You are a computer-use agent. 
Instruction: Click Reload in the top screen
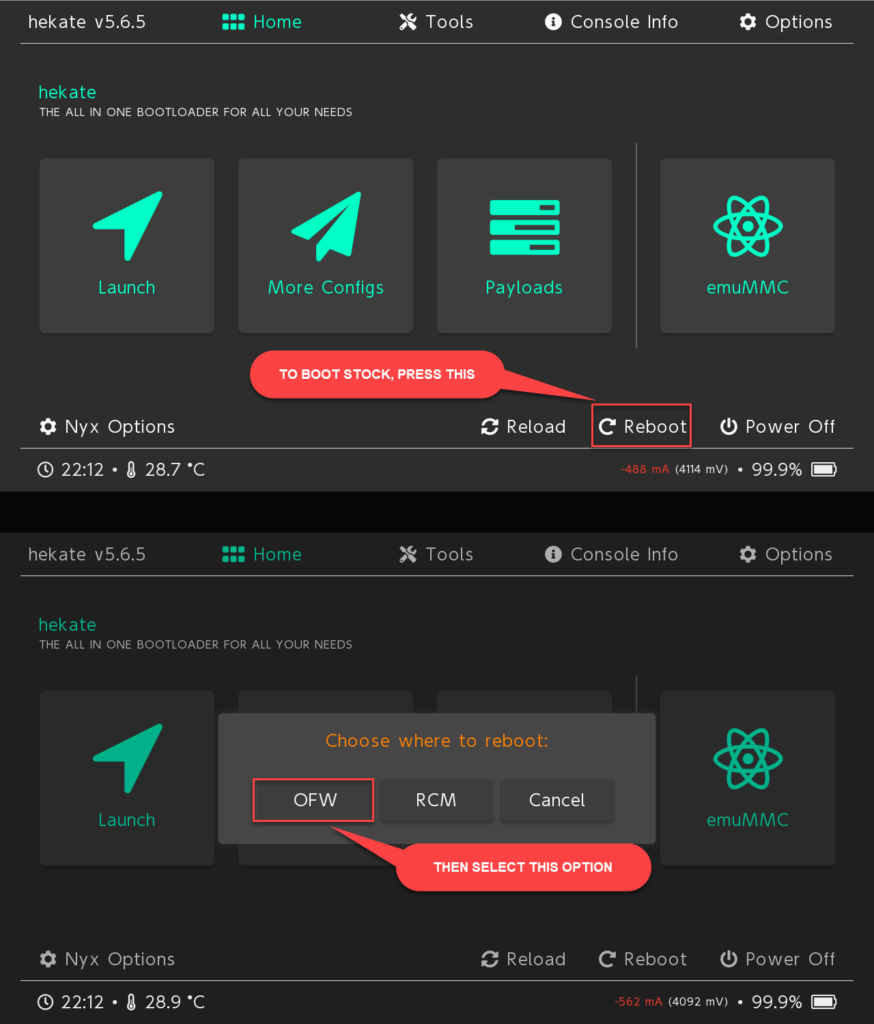(523, 426)
